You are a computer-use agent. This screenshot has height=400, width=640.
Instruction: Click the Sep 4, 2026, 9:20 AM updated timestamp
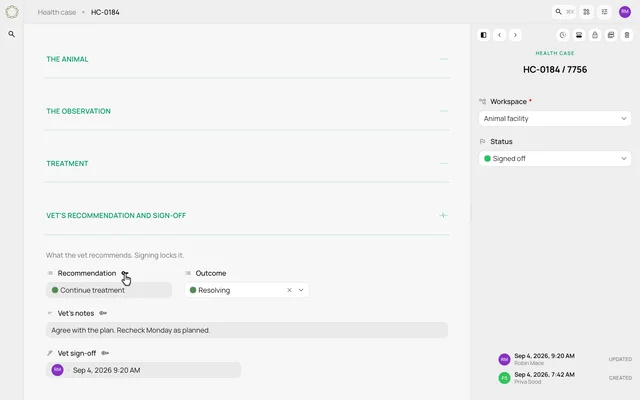coord(544,356)
